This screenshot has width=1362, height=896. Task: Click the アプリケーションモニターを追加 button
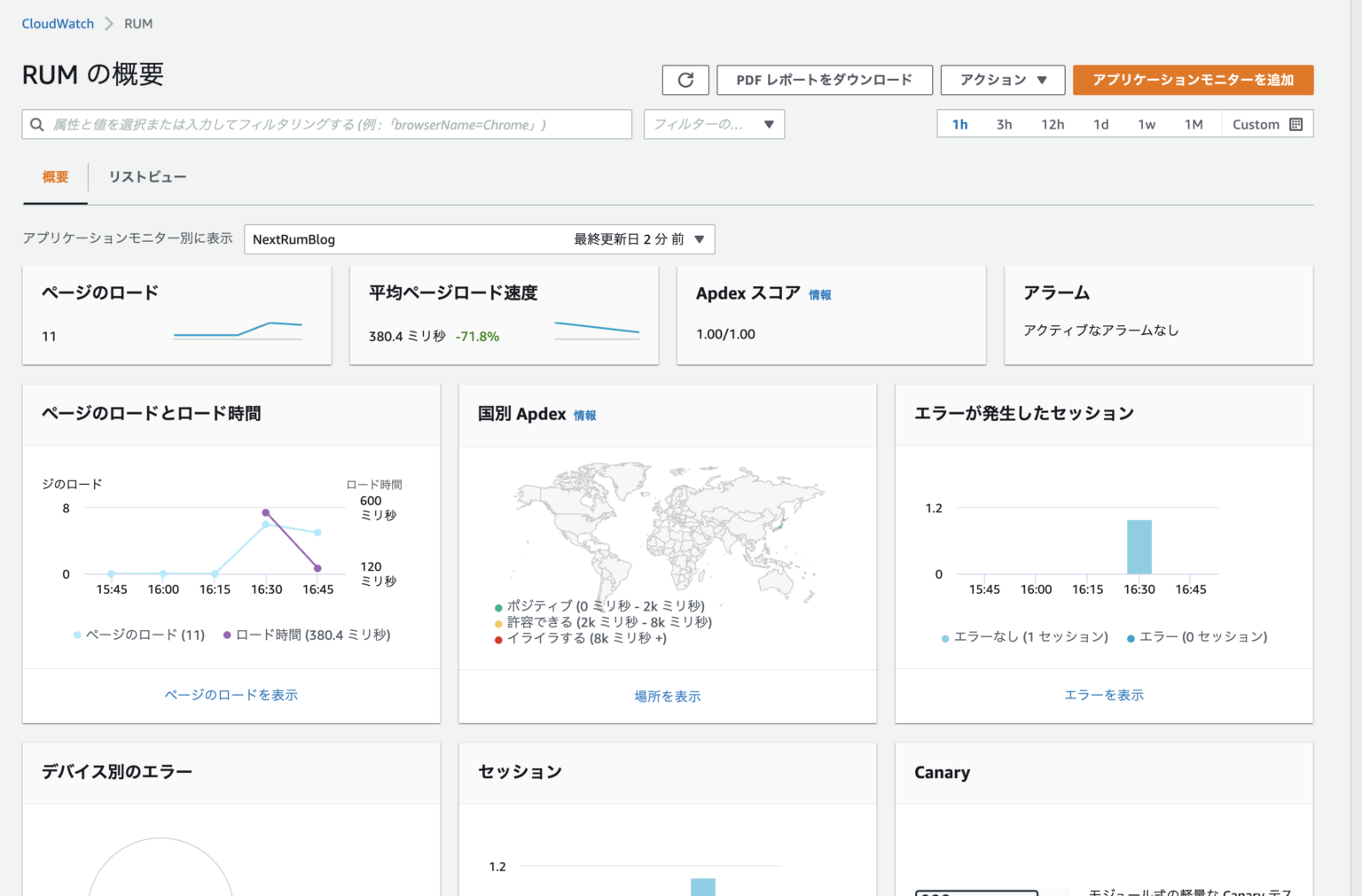pyautogui.click(x=1193, y=80)
